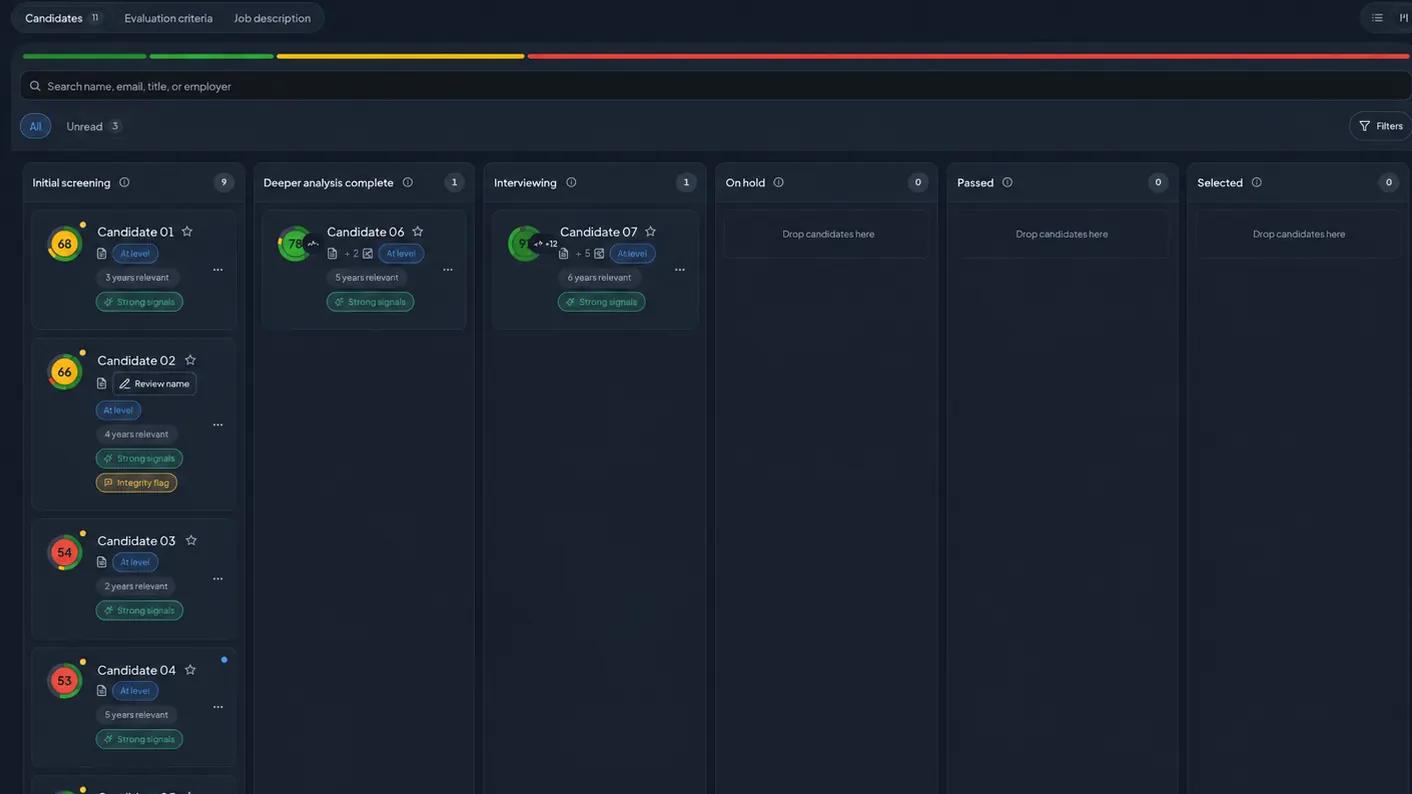Switch to list view icon
Viewport: 1412px width, 794px height.
[1377, 18]
